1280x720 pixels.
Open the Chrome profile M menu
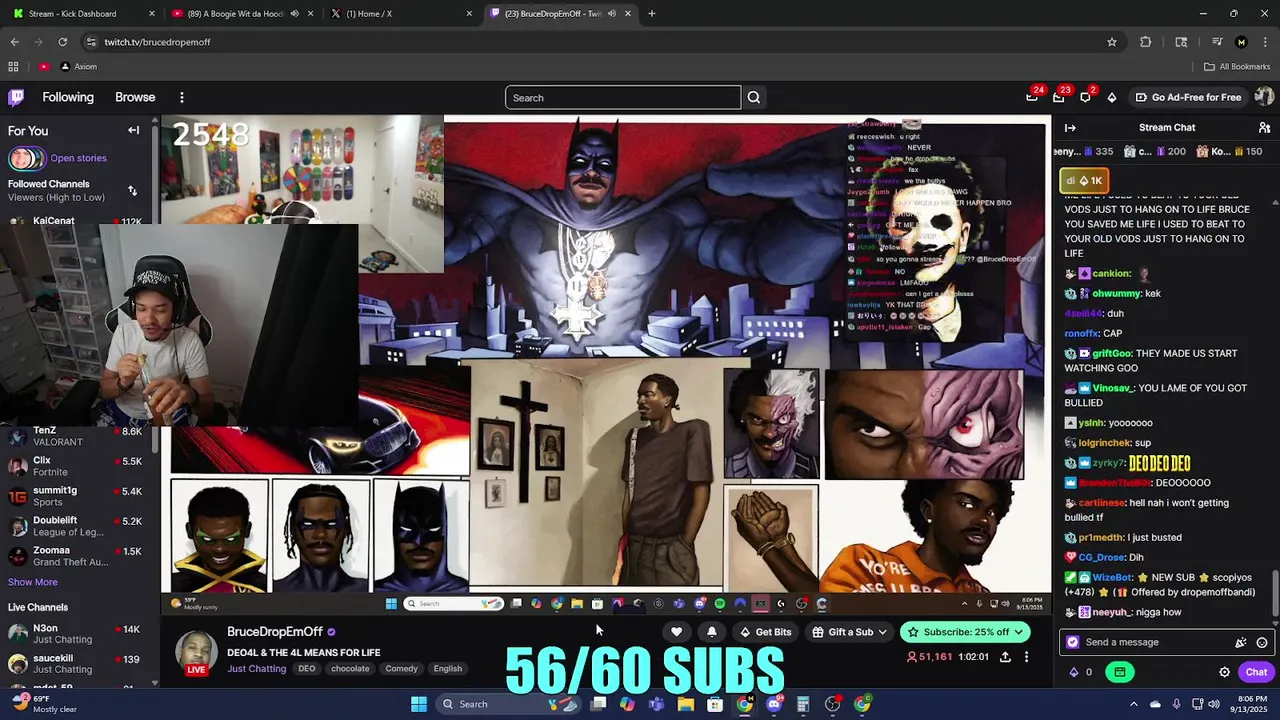[x=1241, y=42]
